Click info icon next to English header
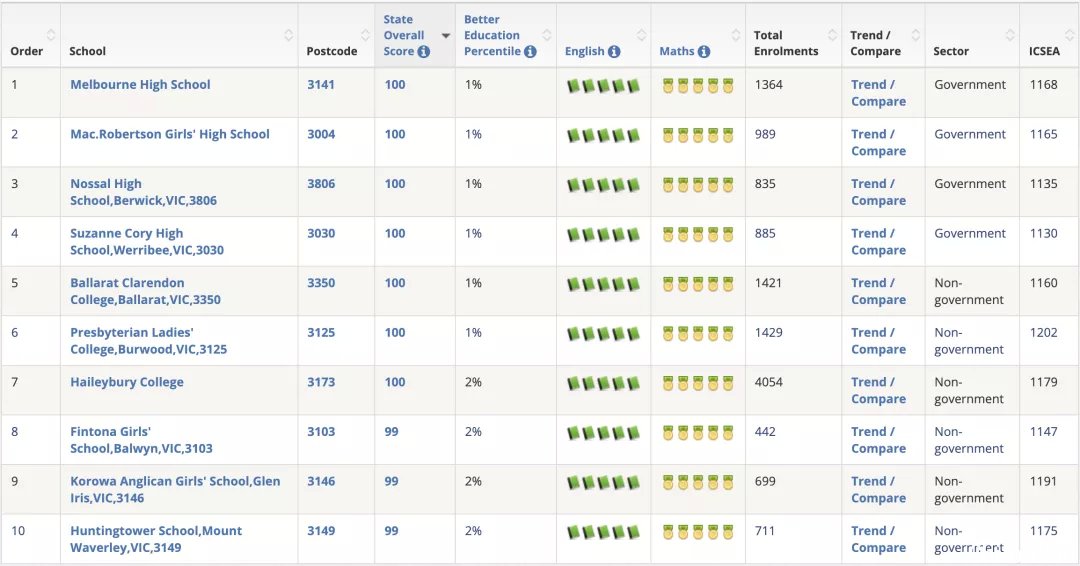Viewport: 1080px width, 566px height. tap(614, 52)
